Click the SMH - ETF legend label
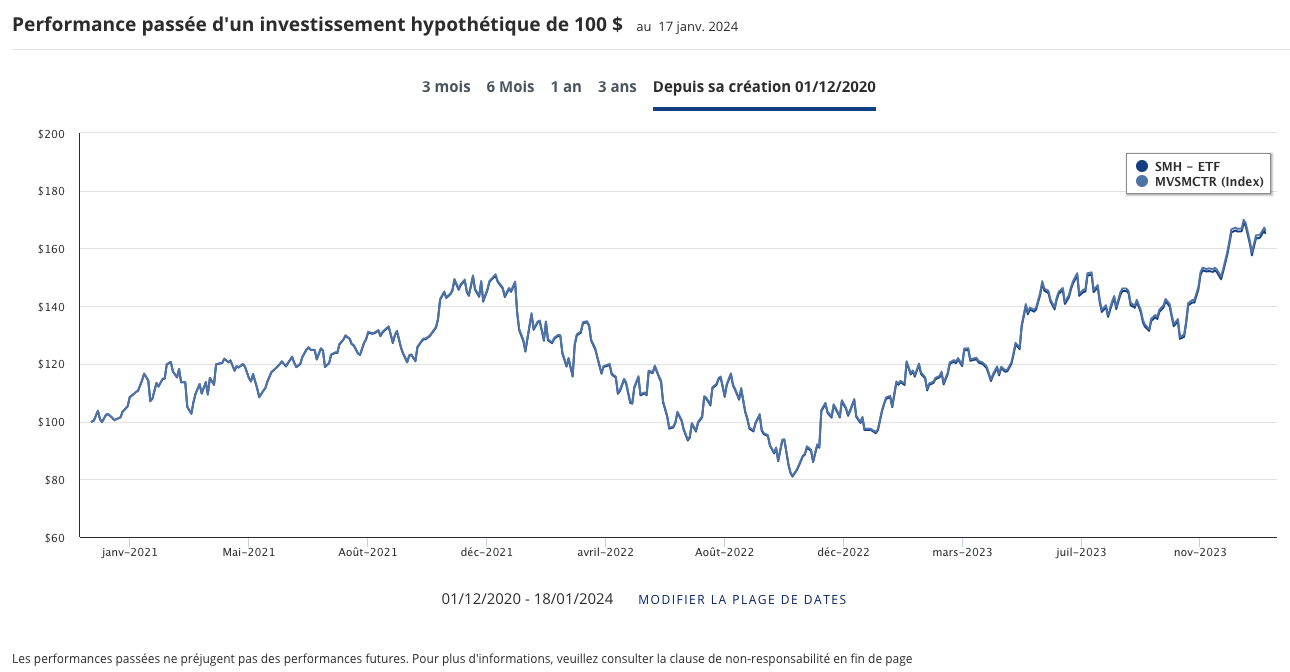The height and width of the screenshot is (672, 1290). (1187, 166)
